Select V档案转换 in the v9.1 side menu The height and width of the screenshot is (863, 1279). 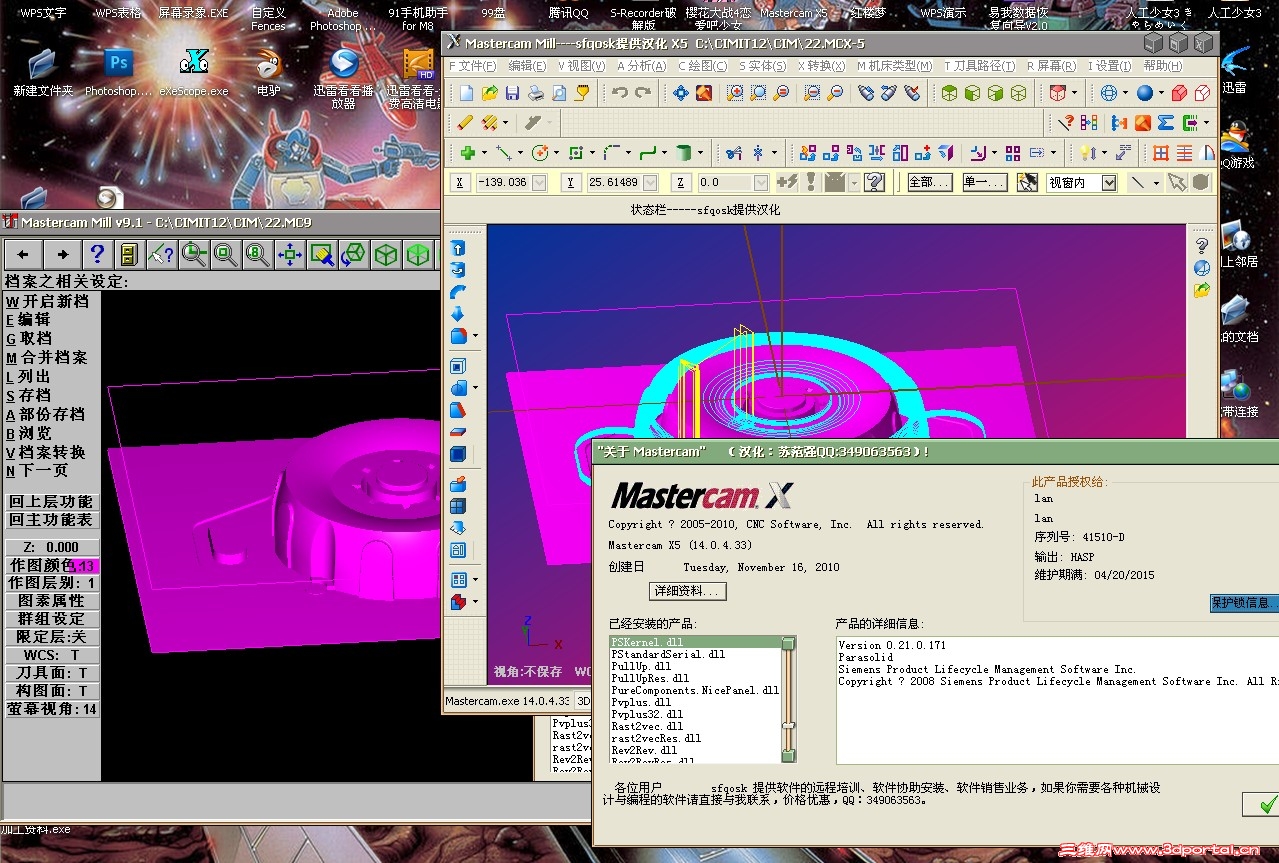46,452
